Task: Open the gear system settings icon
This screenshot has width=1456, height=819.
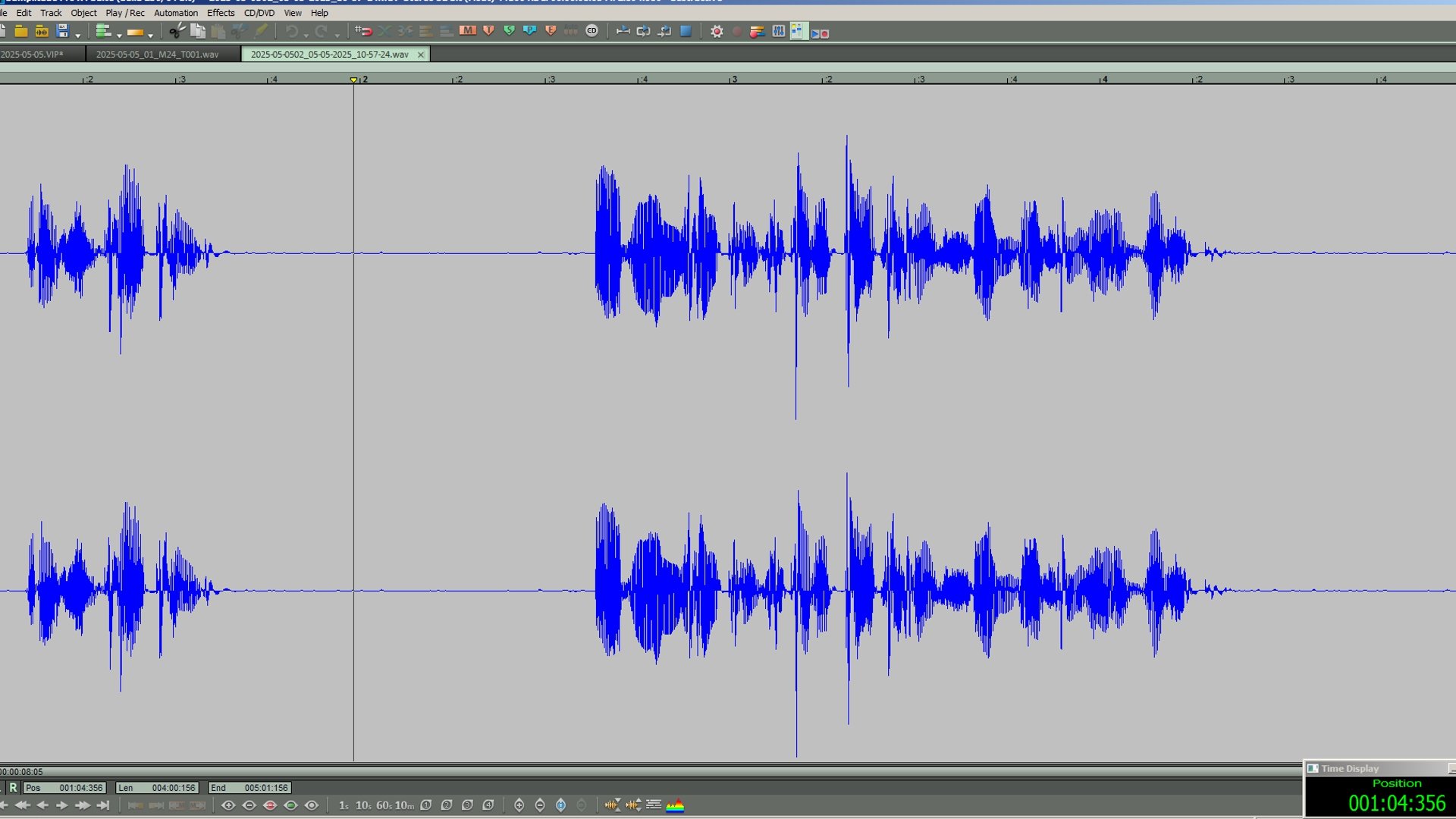Action: pyautogui.click(x=716, y=31)
